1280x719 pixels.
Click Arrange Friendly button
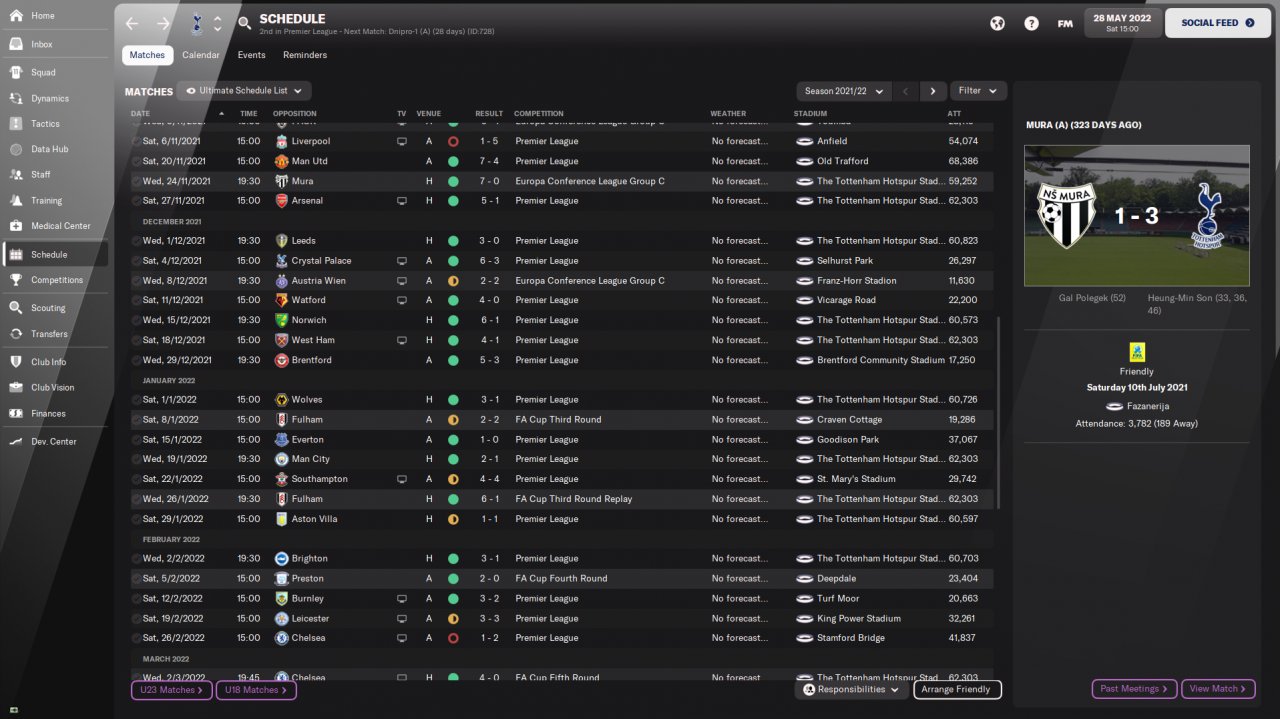pos(956,689)
